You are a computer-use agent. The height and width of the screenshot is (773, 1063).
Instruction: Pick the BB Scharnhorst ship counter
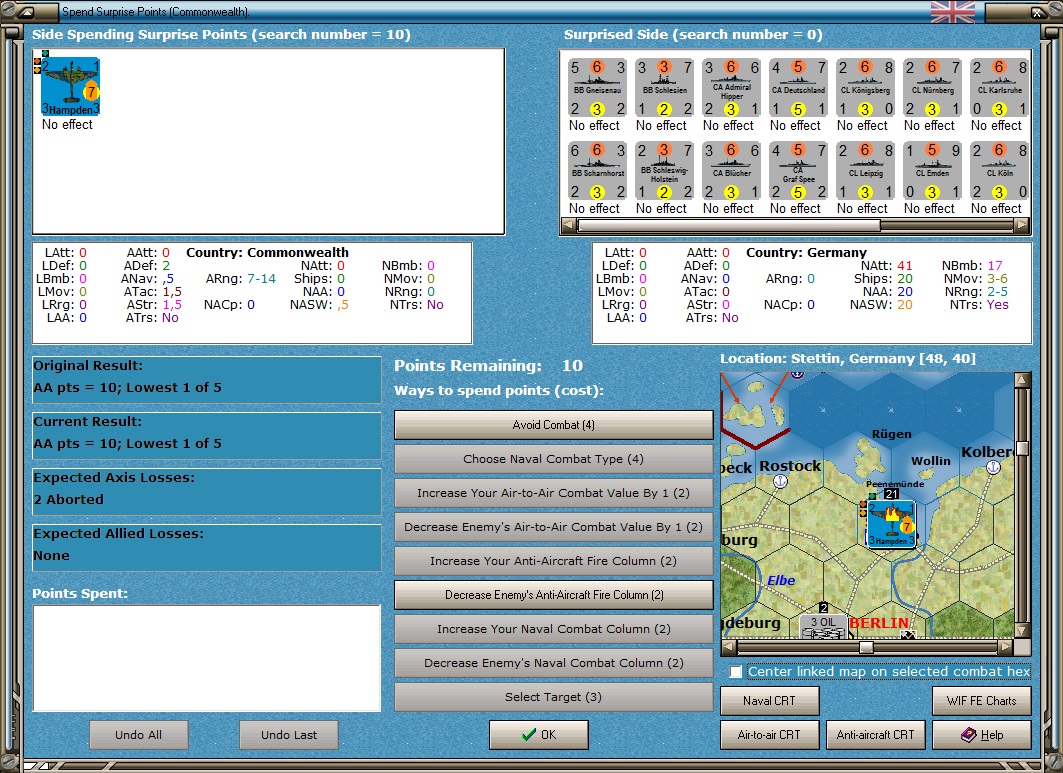597,171
